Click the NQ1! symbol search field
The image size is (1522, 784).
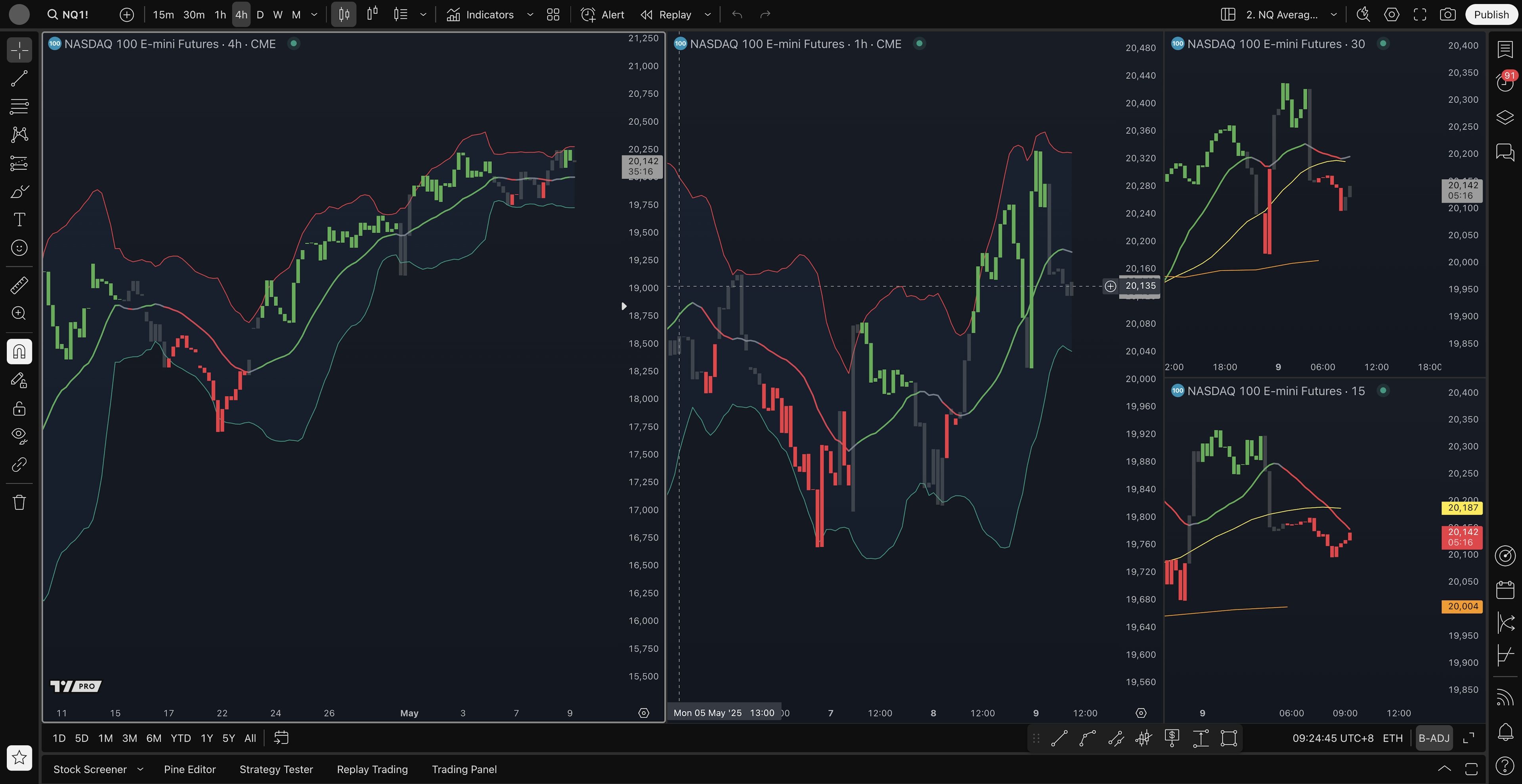pyautogui.click(x=69, y=15)
